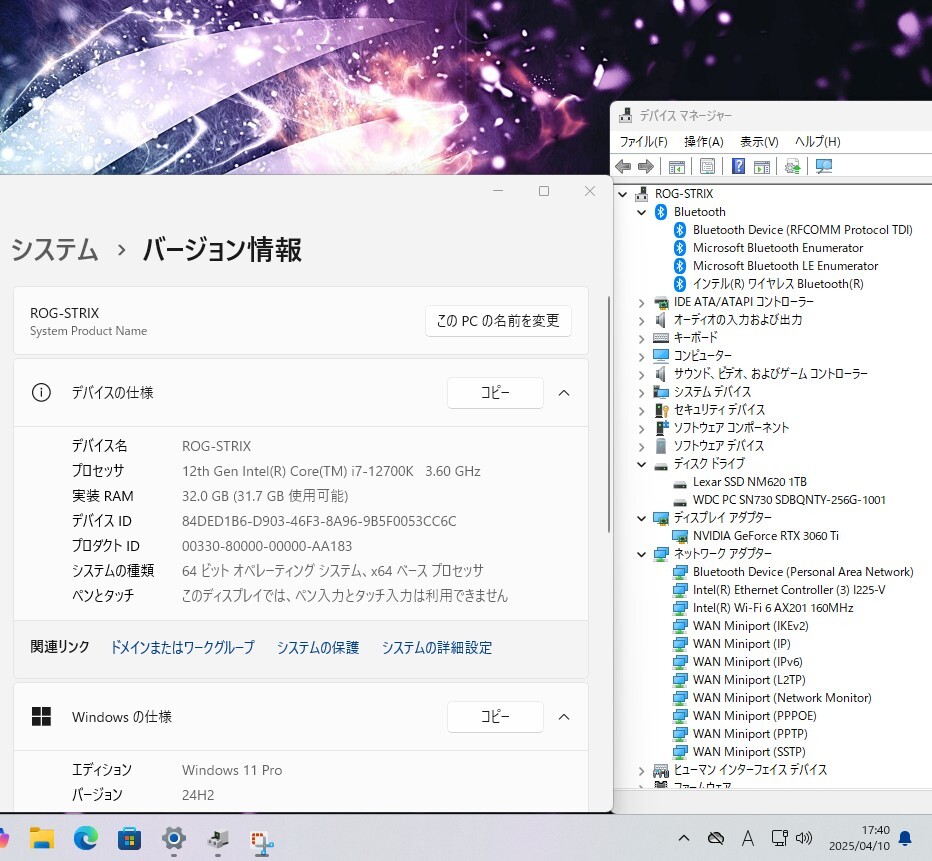This screenshot has height=861, width=932.
Task: Click the blue question mark Help icon
Action: (x=738, y=166)
